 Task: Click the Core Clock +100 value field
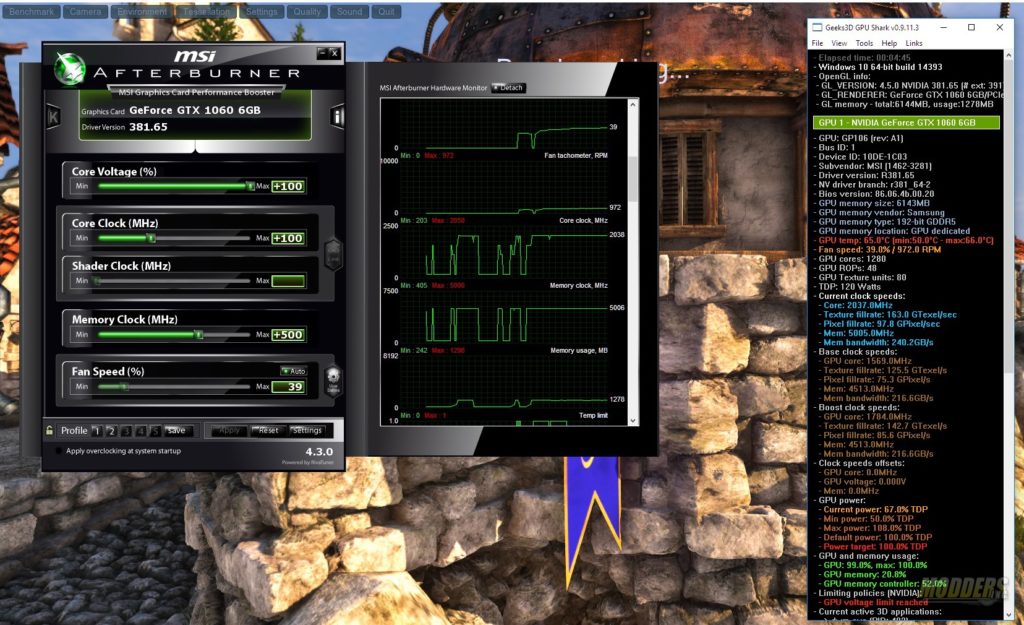287,238
